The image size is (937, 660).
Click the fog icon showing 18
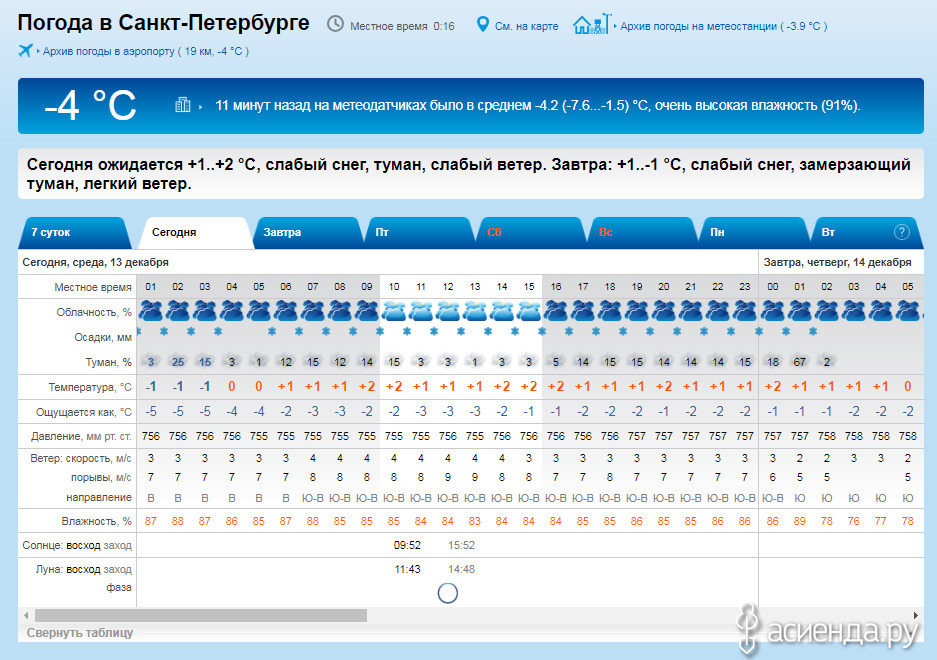(x=773, y=362)
